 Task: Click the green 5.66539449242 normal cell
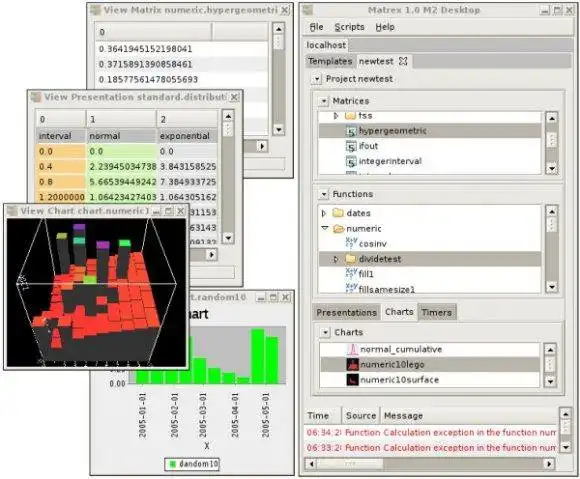point(122,182)
